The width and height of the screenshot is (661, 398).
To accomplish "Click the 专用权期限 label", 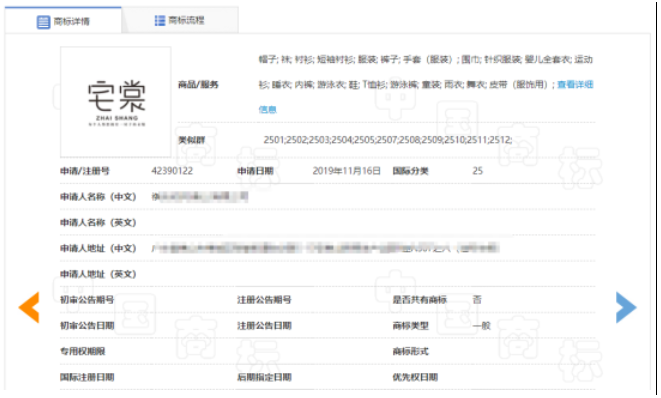I will coord(83,352).
